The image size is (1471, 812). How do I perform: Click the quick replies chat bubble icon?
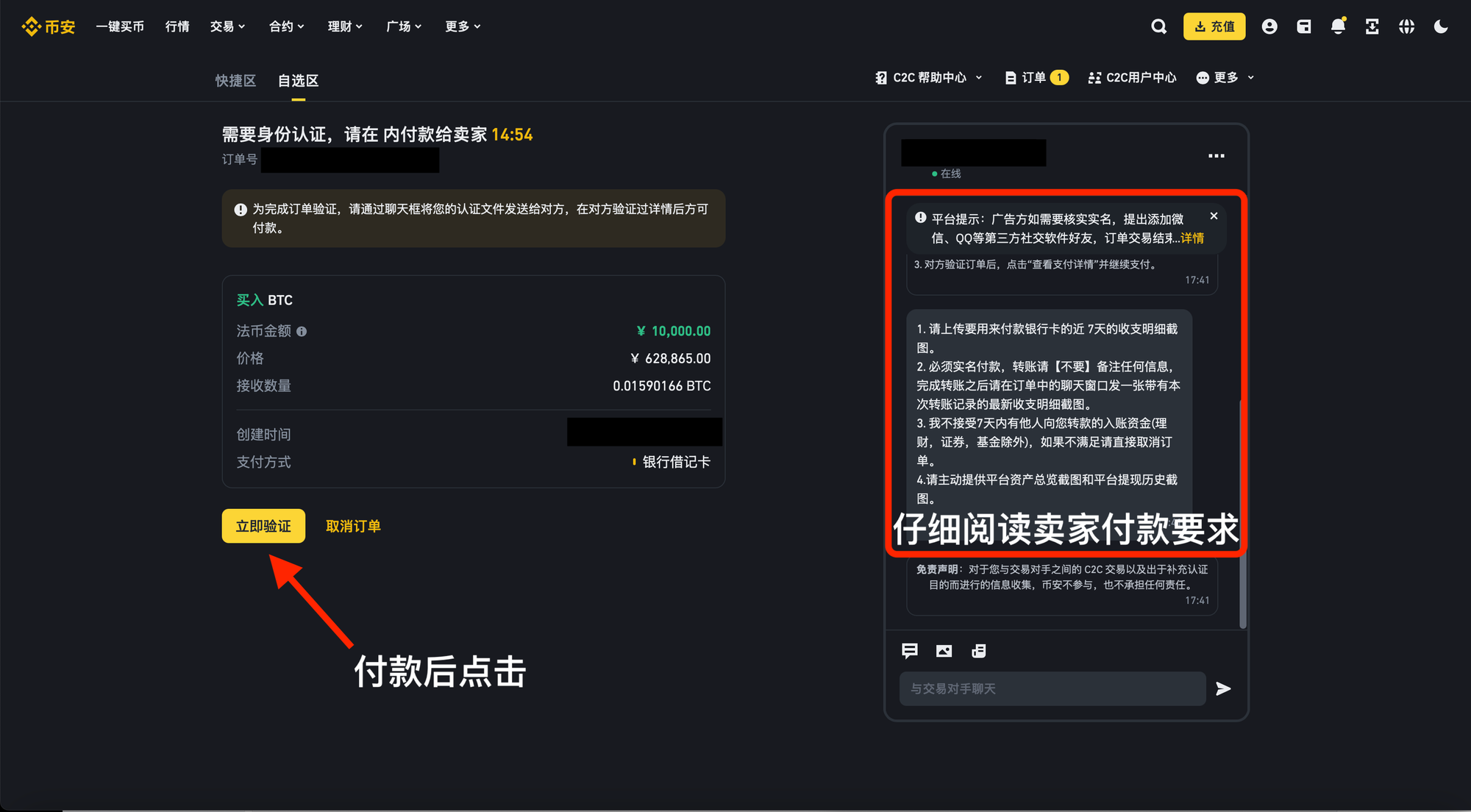pyautogui.click(x=910, y=651)
